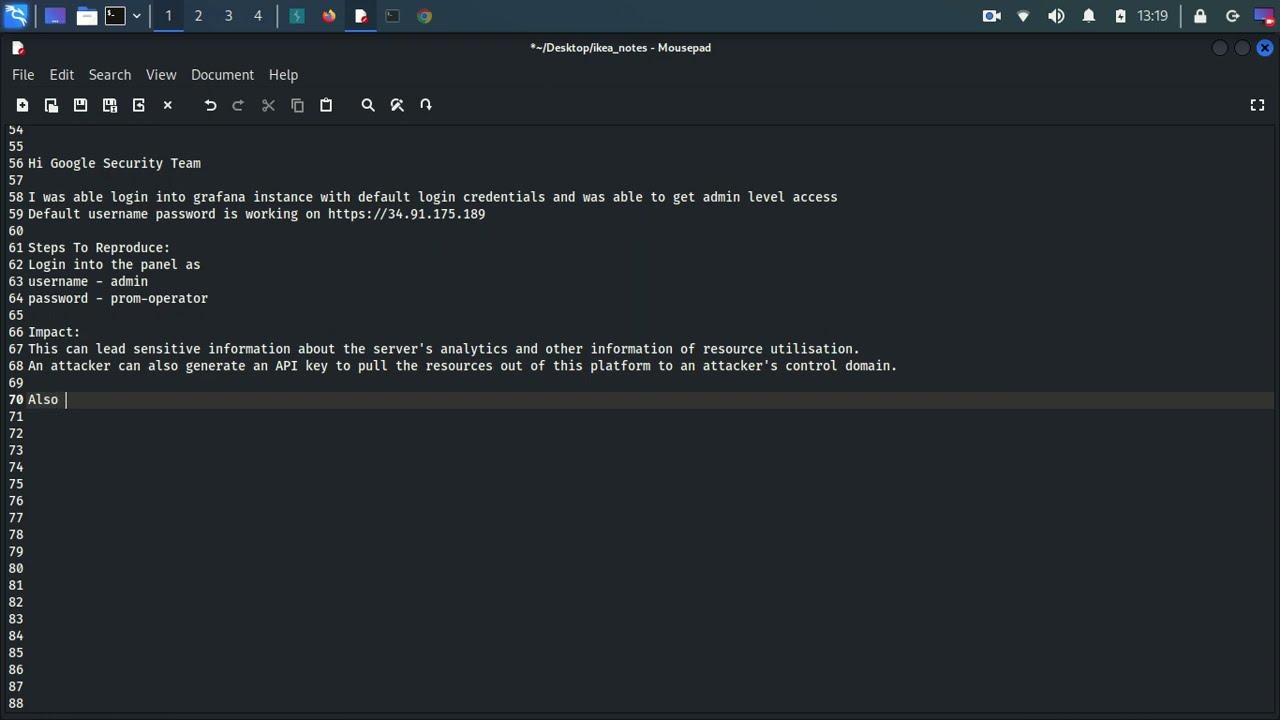Open volume control tray icon
Image resolution: width=1280 pixels, height=720 pixels.
point(1056,16)
